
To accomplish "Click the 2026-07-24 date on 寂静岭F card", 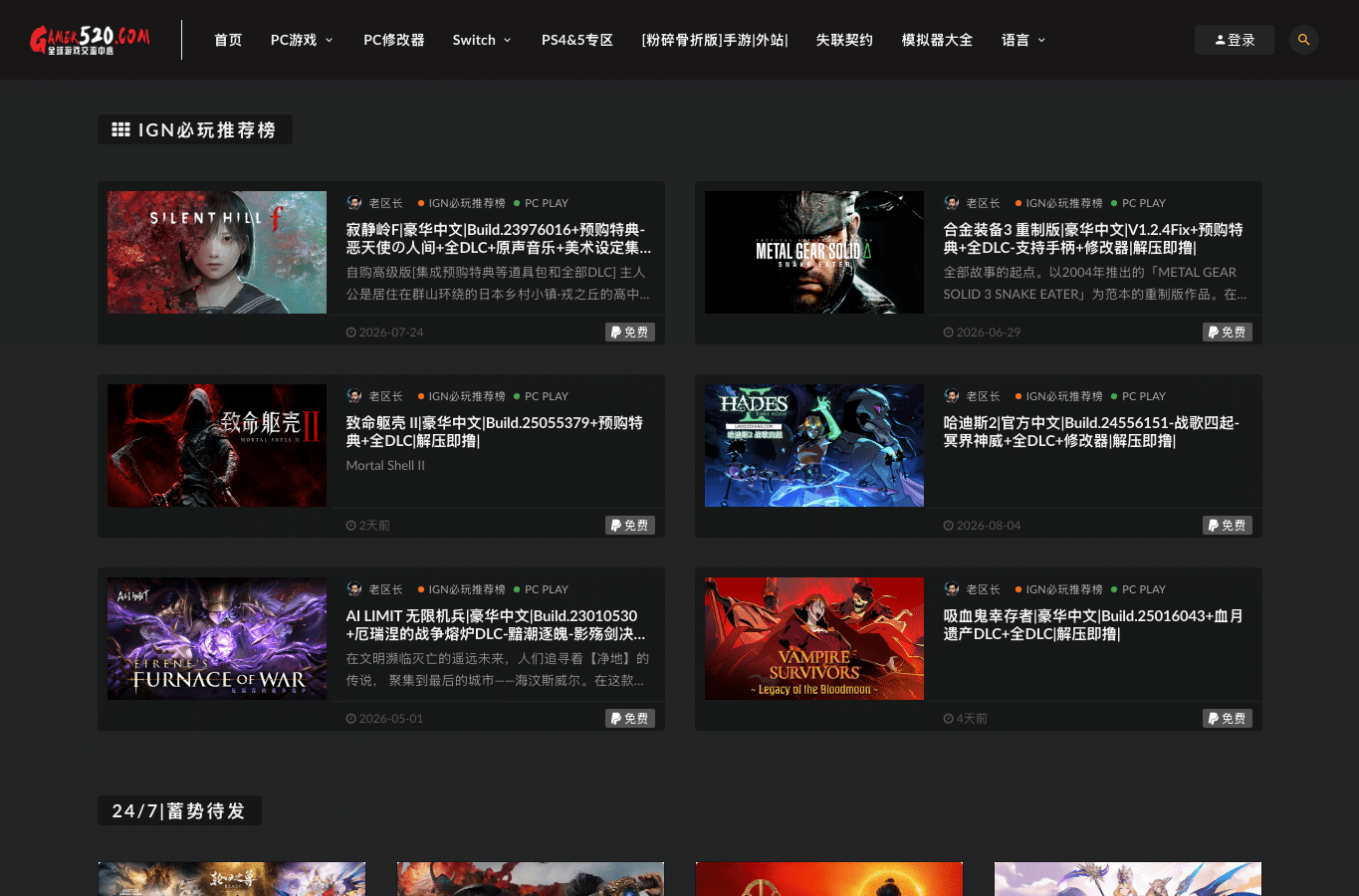I will click(385, 333).
